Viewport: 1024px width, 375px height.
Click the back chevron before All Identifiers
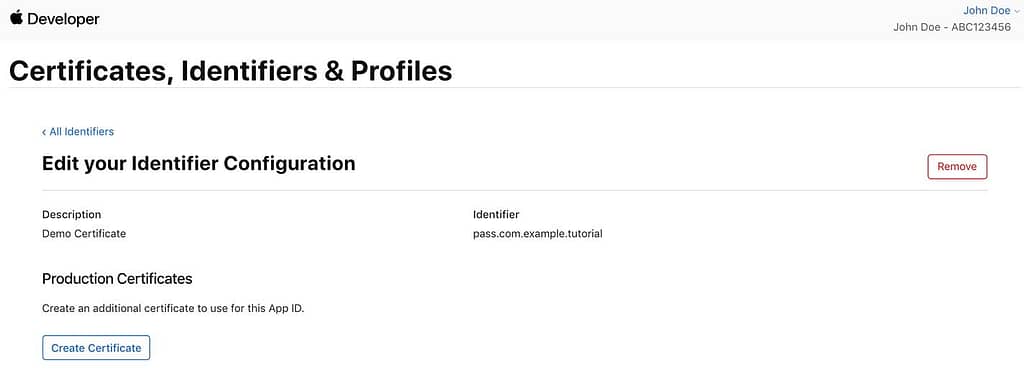(x=44, y=132)
